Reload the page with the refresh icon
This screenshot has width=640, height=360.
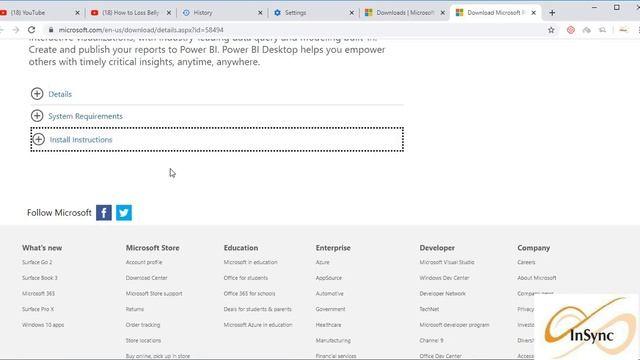coord(31,30)
